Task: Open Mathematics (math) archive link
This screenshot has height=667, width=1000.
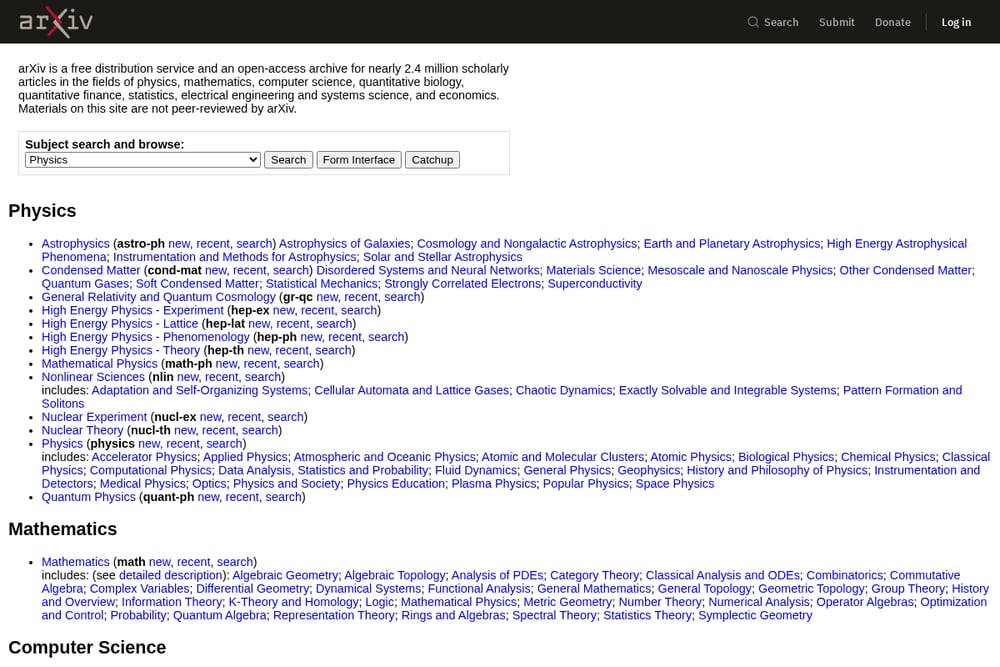Action: (x=75, y=562)
